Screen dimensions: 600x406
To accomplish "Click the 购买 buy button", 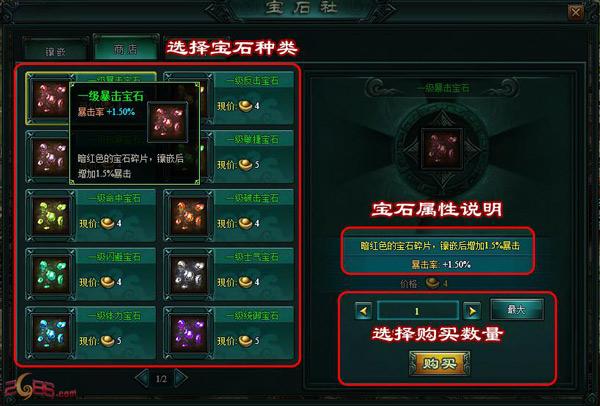I will (x=439, y=364).
